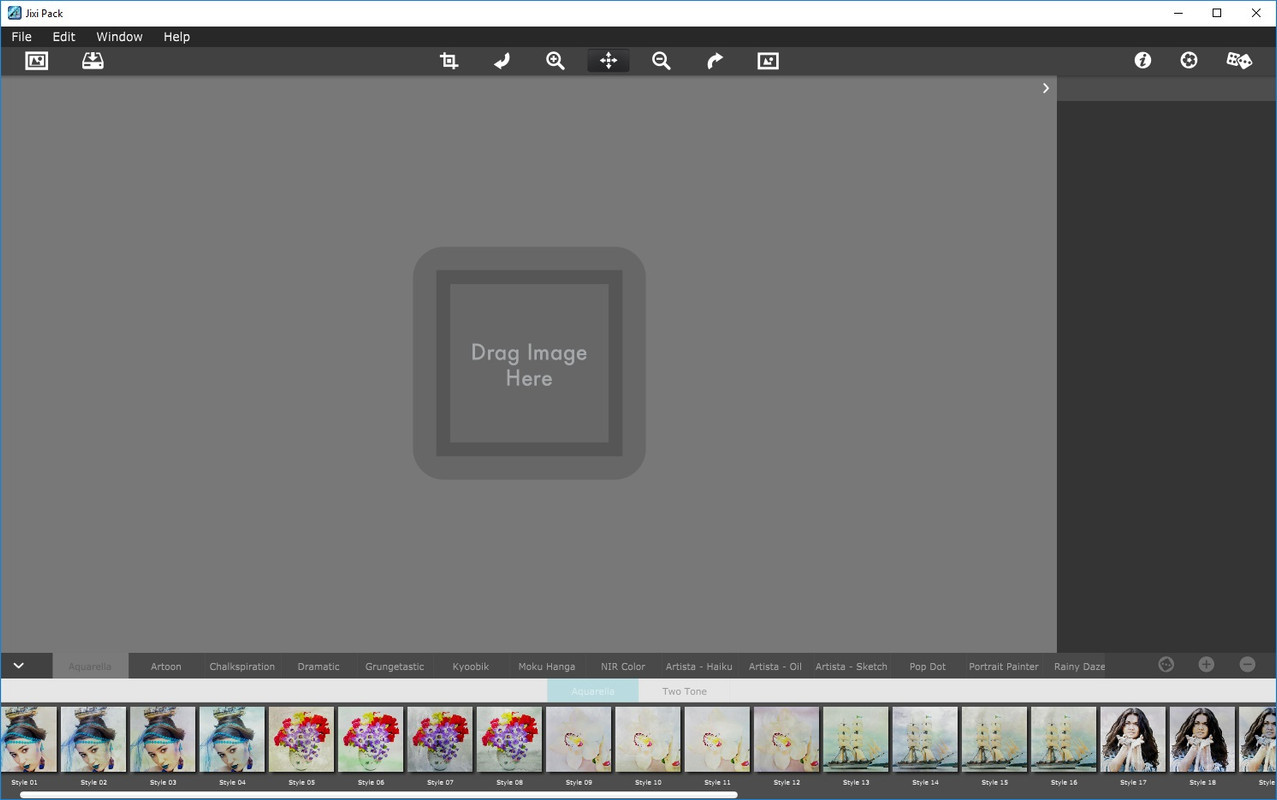1277x800 pixels.
Task: Maximize the Jixi Pack window
Action: [1217, 13]
